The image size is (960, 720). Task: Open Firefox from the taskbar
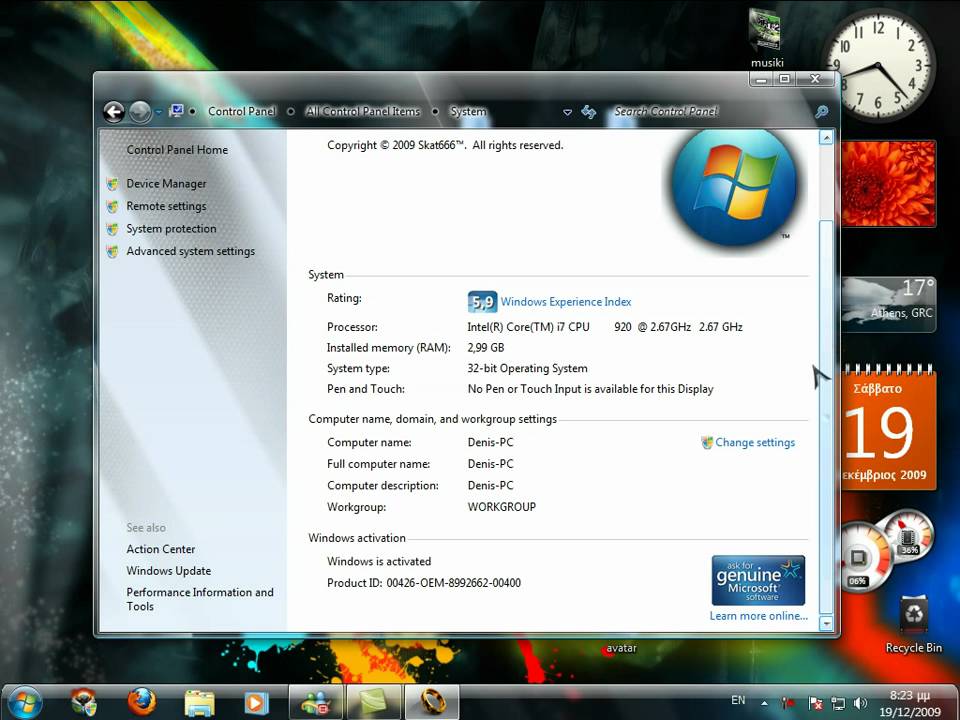pyautogui.click(x=141, y=702)
